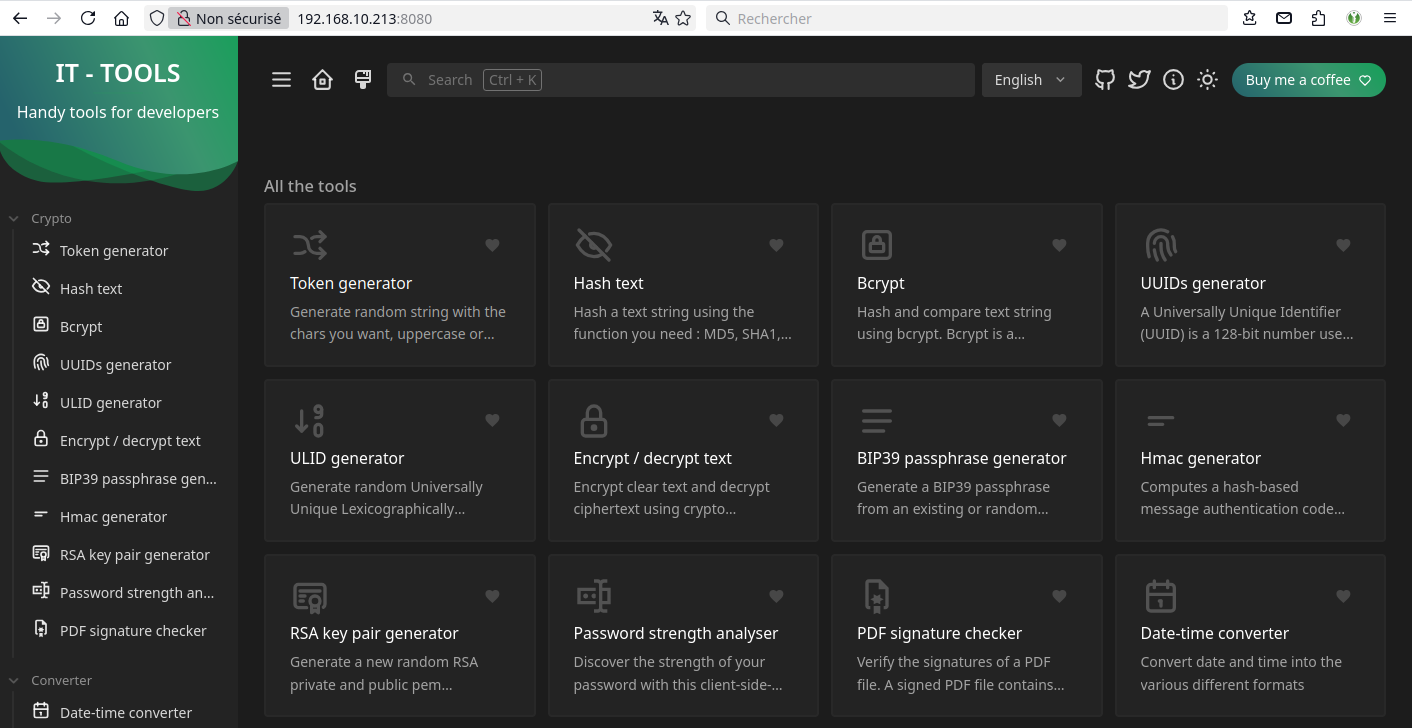This screenshot has height=728, width=1412.
Task: Click the translate page icon in address bar
Action: [x=660, y=18]
